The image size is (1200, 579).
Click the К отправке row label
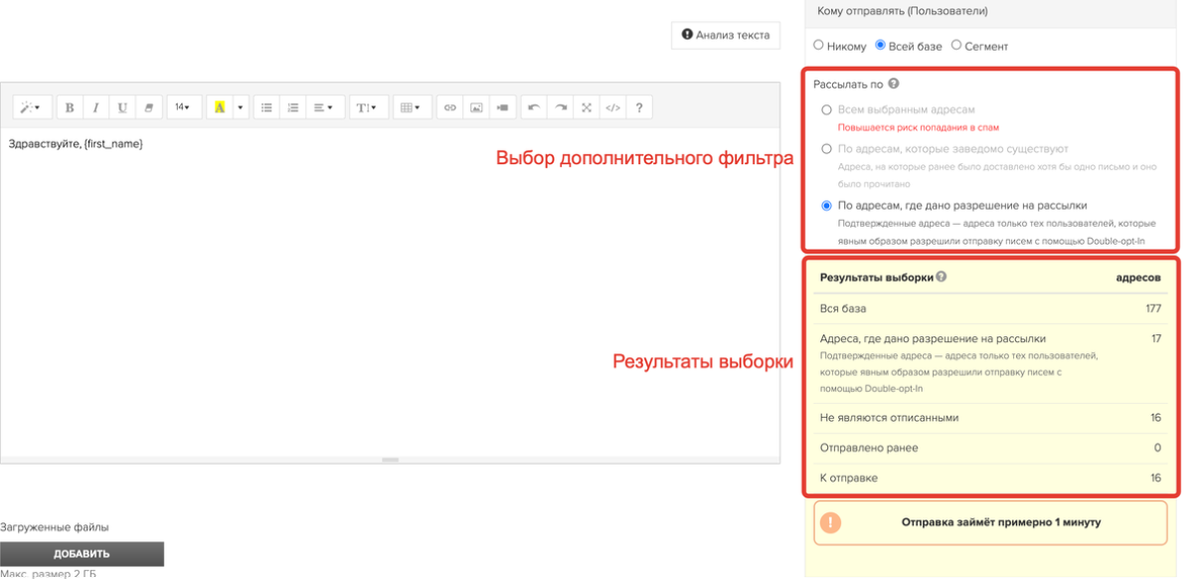click(x=849, y=478)
